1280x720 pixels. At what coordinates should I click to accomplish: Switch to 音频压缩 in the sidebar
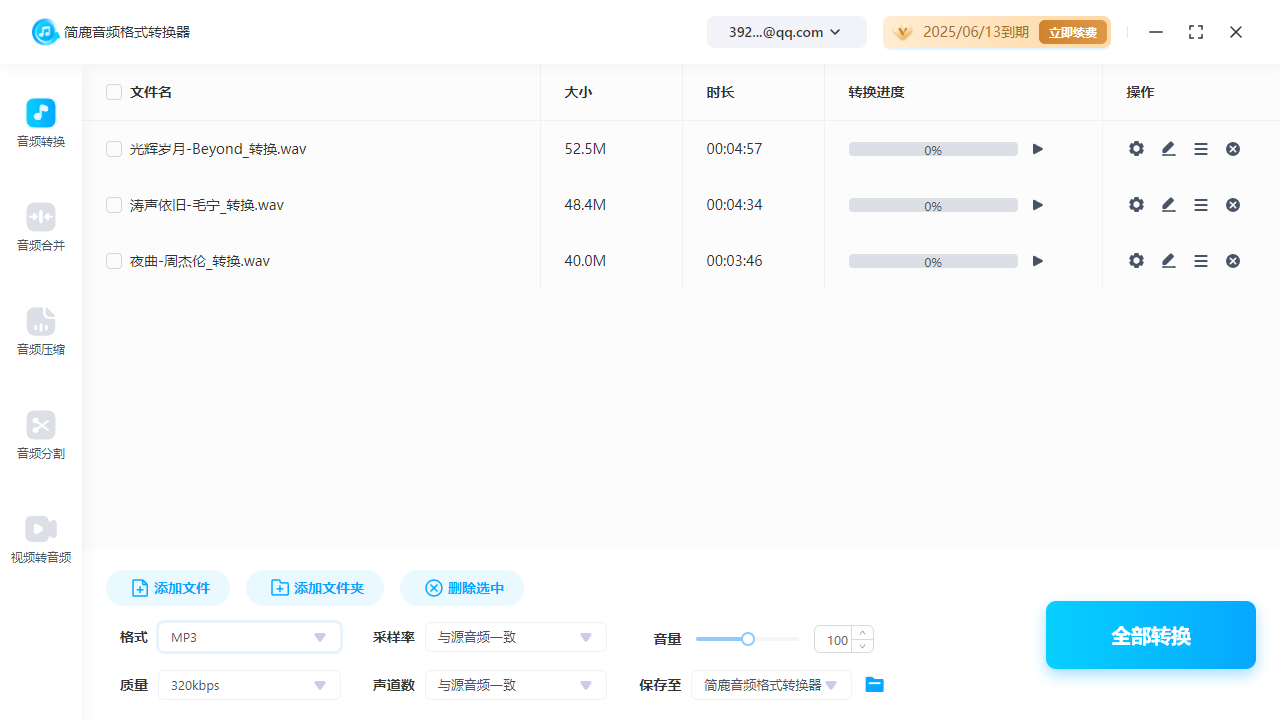tap(40, 331)
